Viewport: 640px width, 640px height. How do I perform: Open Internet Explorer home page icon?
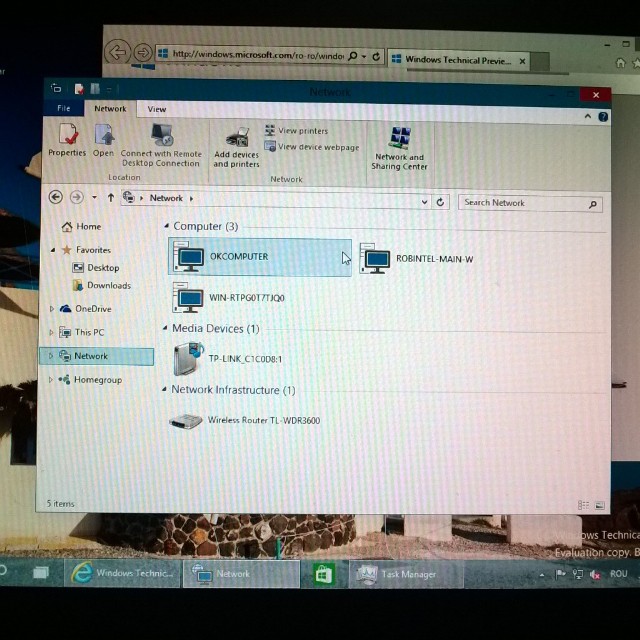click(x=620, y=62)
